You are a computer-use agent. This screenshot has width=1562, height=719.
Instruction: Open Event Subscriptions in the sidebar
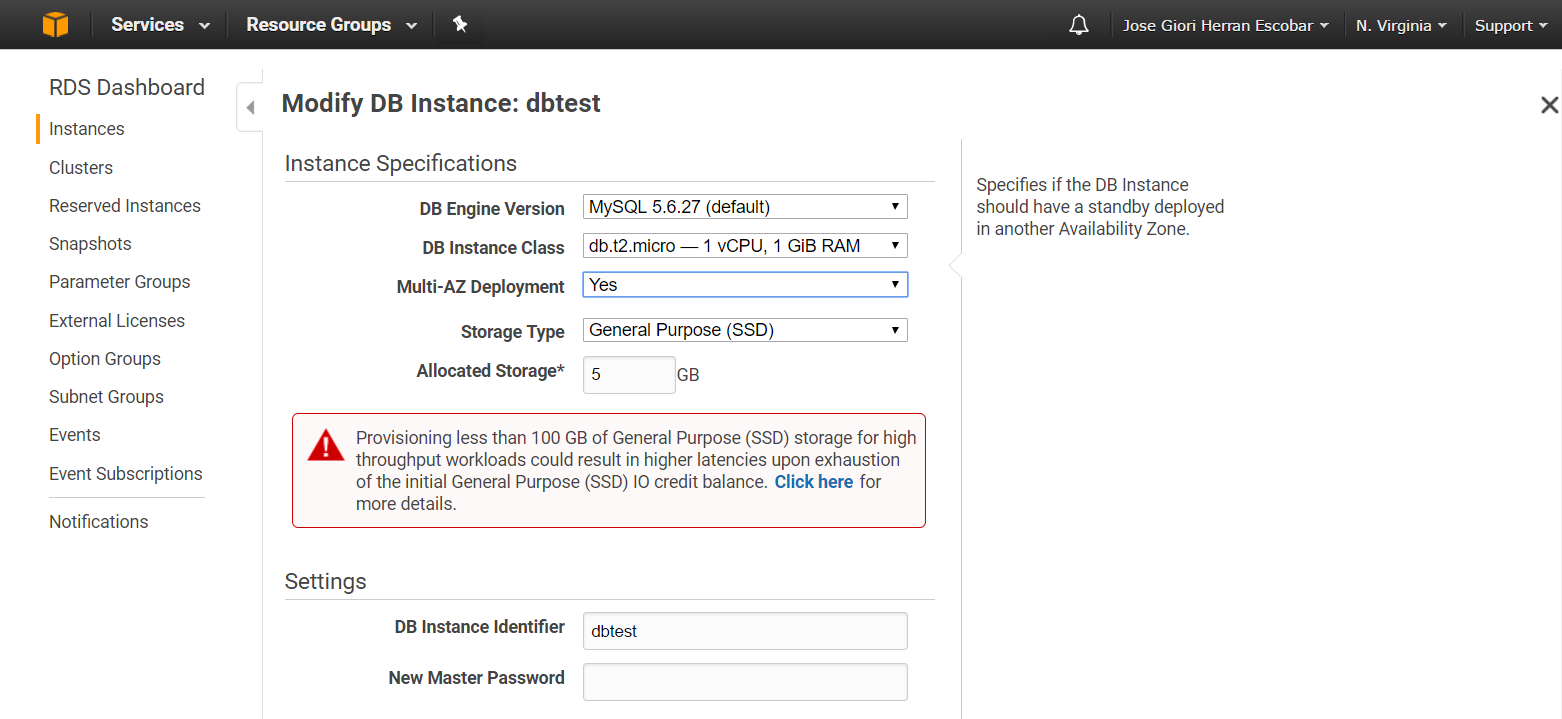click(126, 474)
